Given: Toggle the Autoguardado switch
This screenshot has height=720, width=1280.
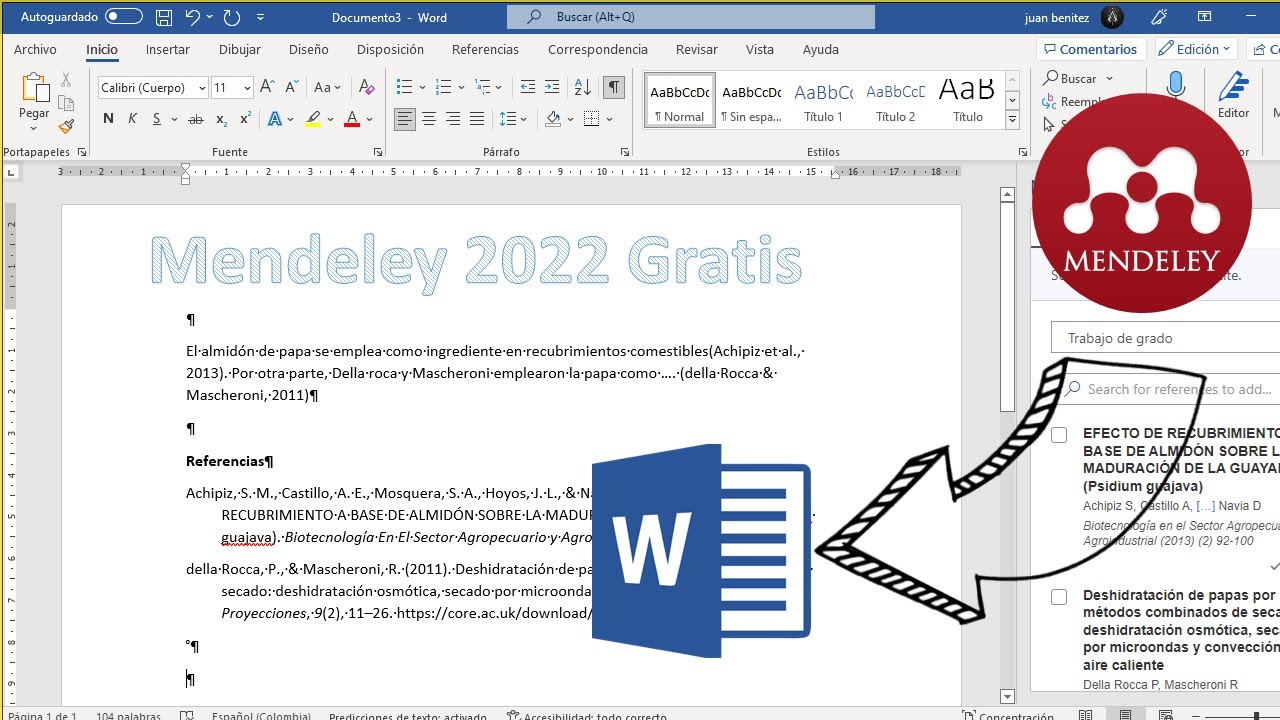Looking at the screenshot, I should (124, 17).
